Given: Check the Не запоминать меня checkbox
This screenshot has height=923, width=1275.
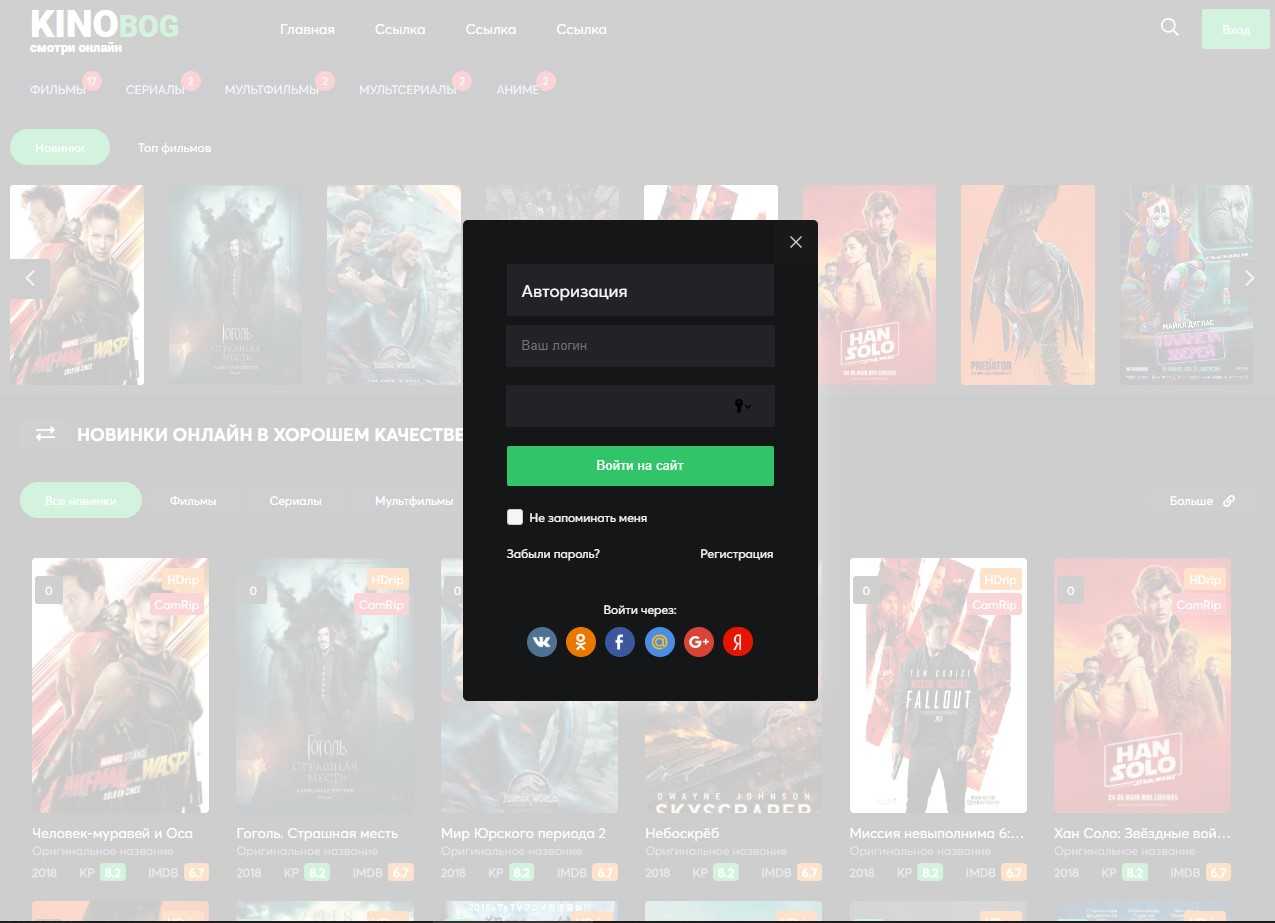Looking at the screenshot, I should pos(515,517).
